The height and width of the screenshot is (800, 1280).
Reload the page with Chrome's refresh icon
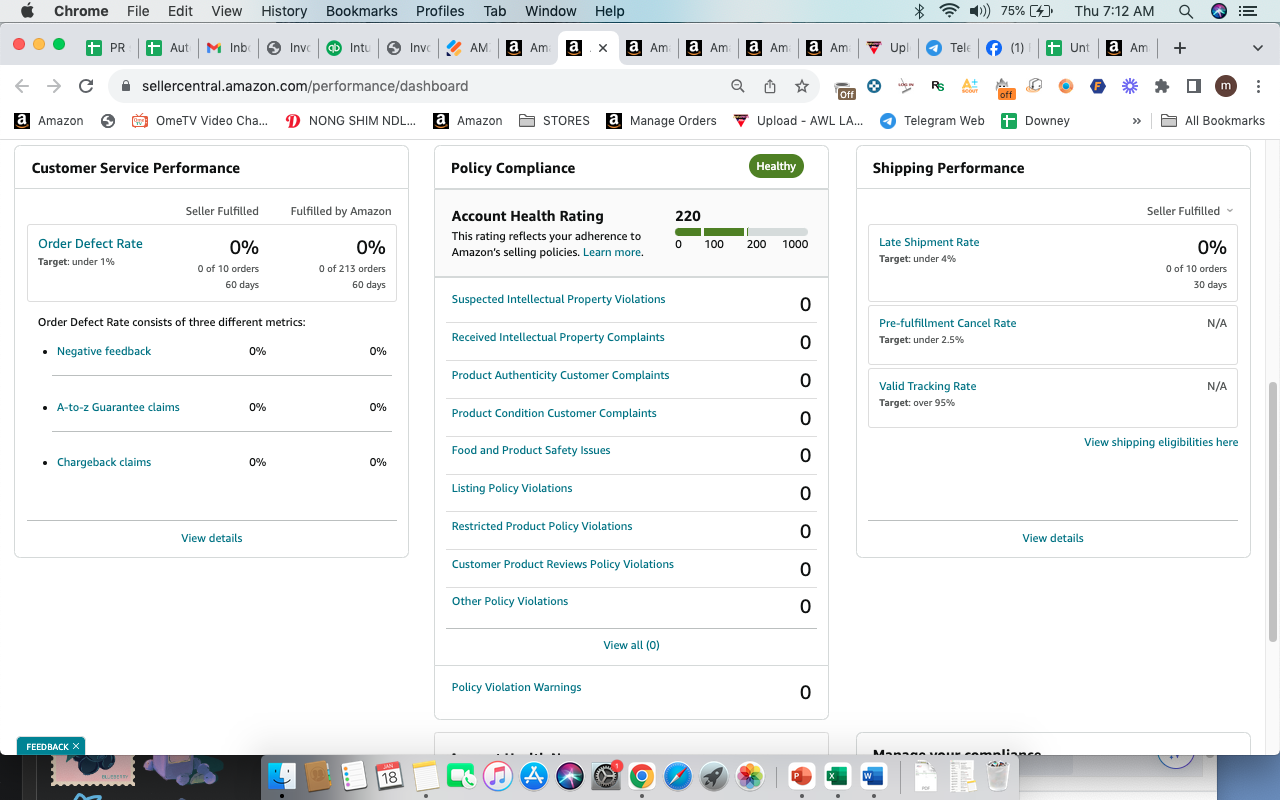click(x=86, y=86)
